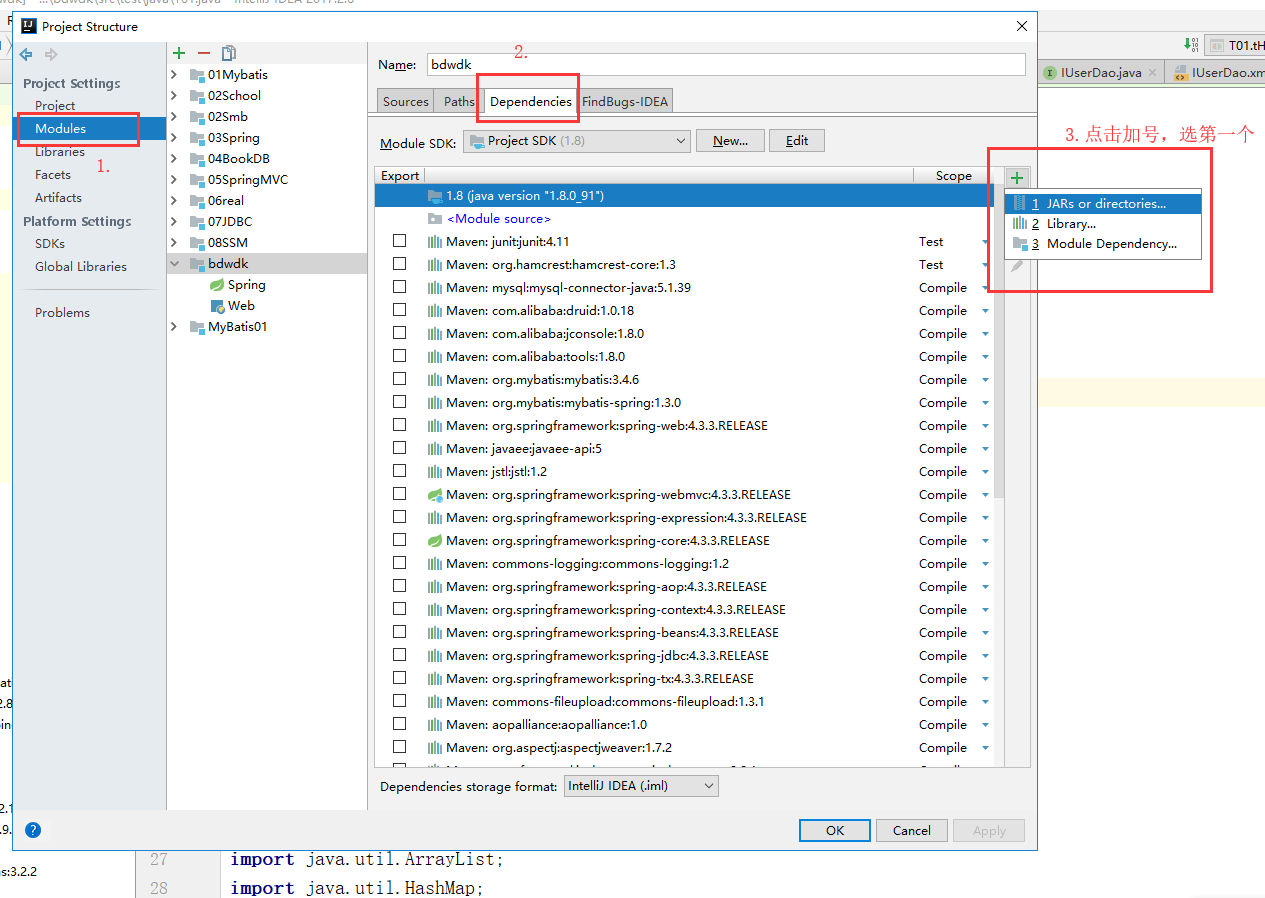Open Global Libraries in Platform Settings

point(81,267)
